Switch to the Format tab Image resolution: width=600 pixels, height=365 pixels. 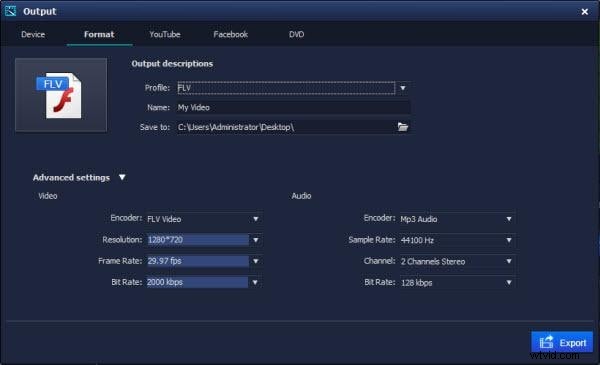tap(99, 34)
